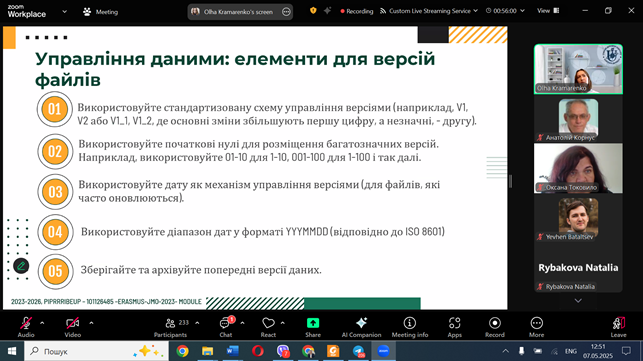Click the system tray battery icon
The image size is (643, 361).
tap(538, 351)
